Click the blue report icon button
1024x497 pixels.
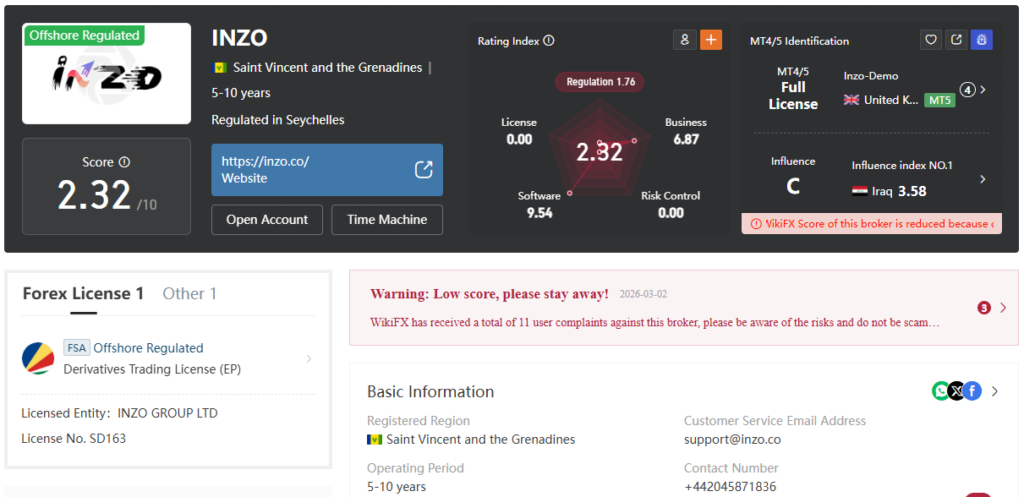pyautogui.click(x=982, y=40)
